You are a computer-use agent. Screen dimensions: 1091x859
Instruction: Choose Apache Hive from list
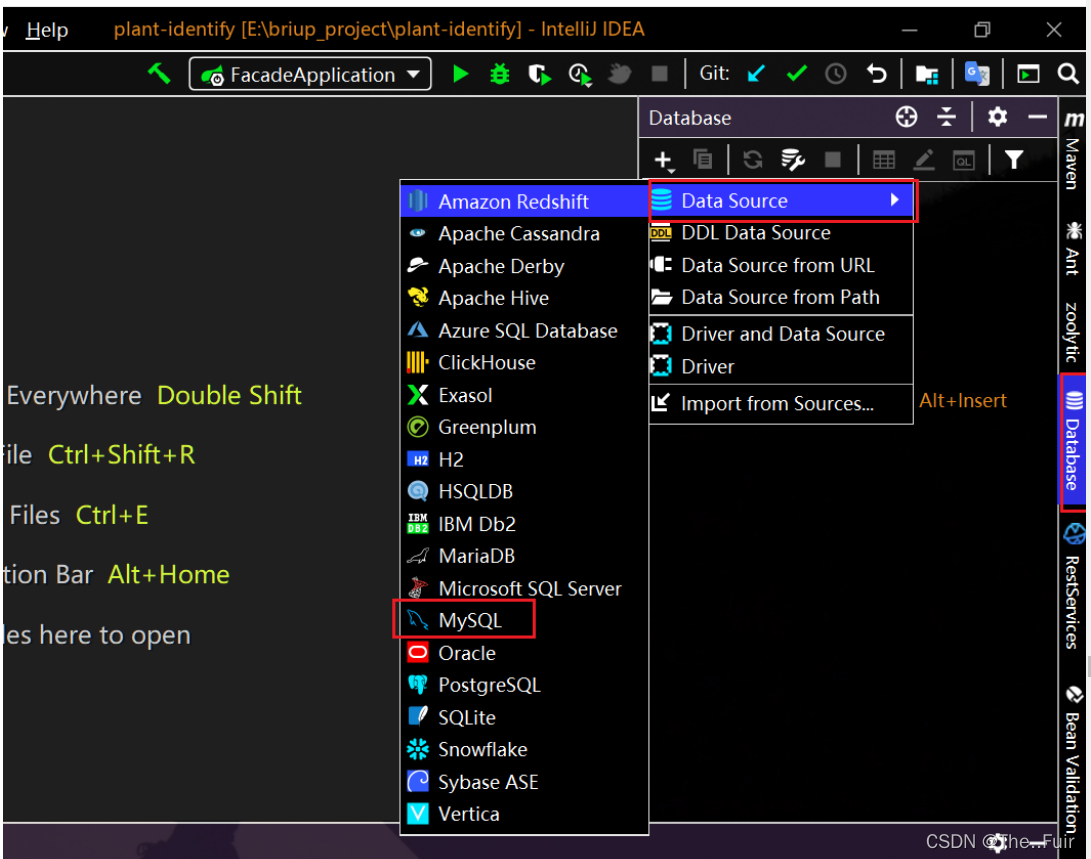[x=525, y=298]
